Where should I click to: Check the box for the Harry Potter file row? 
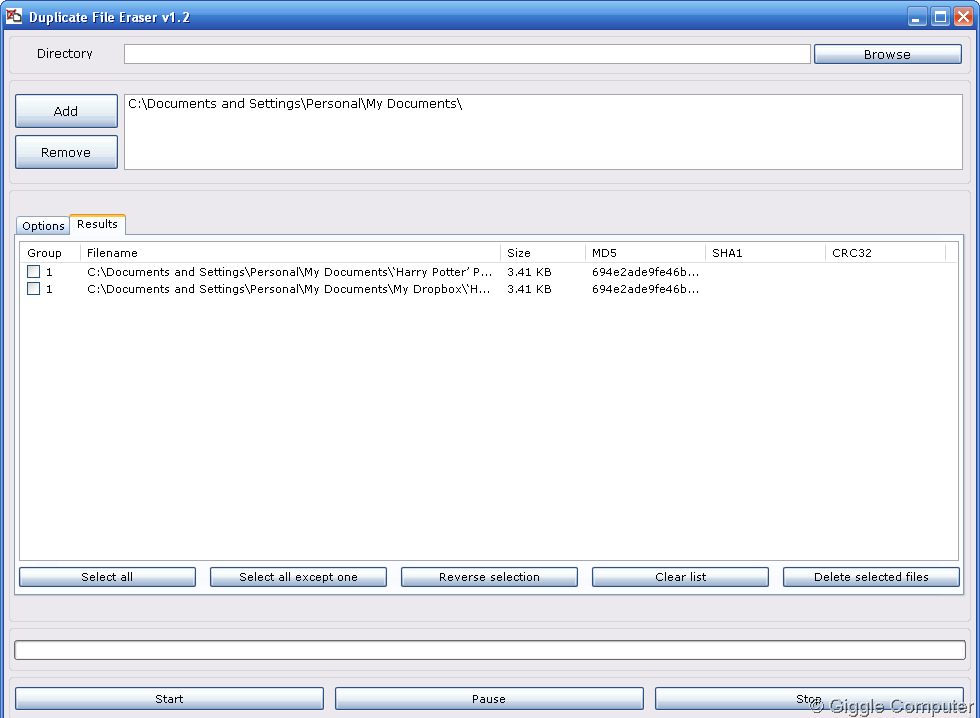coord(34,272)
